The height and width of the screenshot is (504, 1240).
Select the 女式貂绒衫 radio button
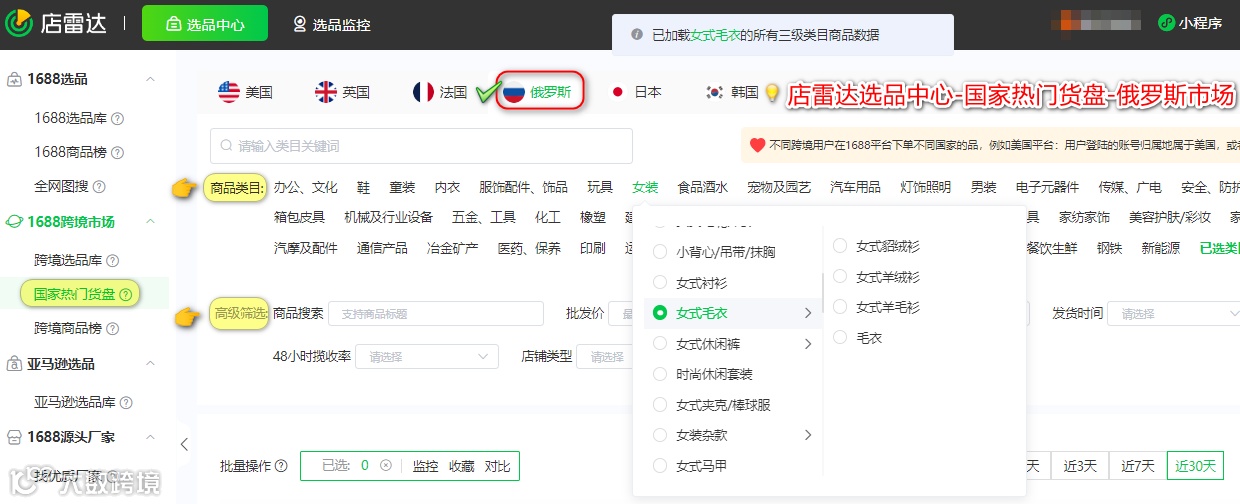(x=839, y=246)
